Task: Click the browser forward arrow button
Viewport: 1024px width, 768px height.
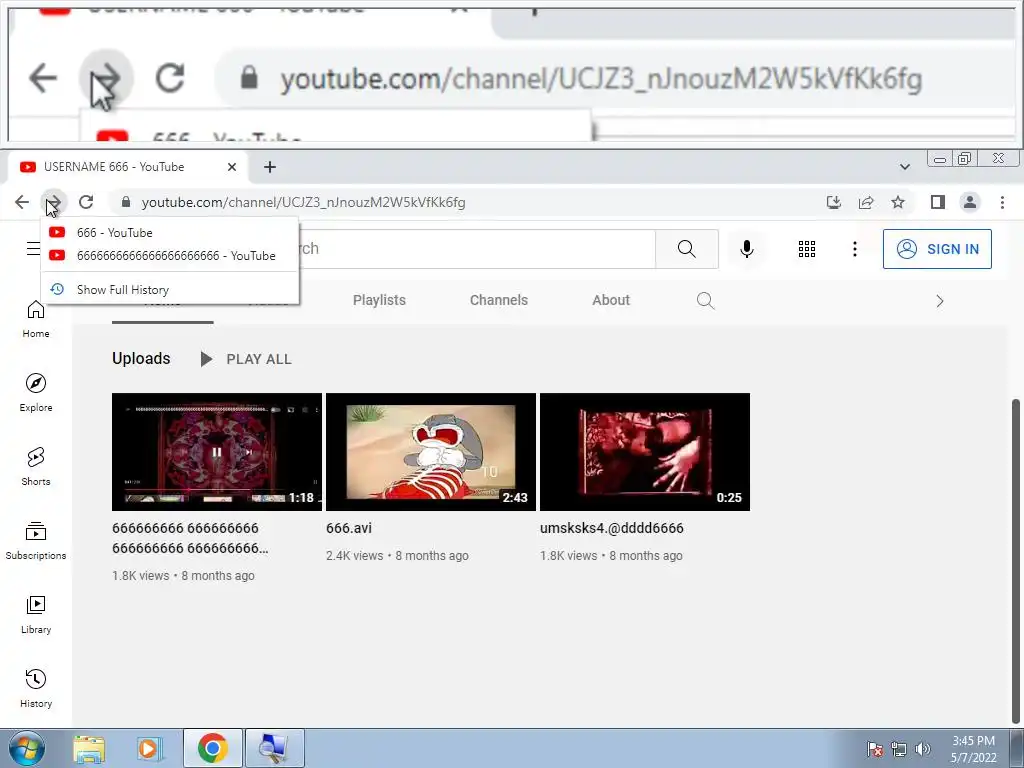Action: (54, 202)
